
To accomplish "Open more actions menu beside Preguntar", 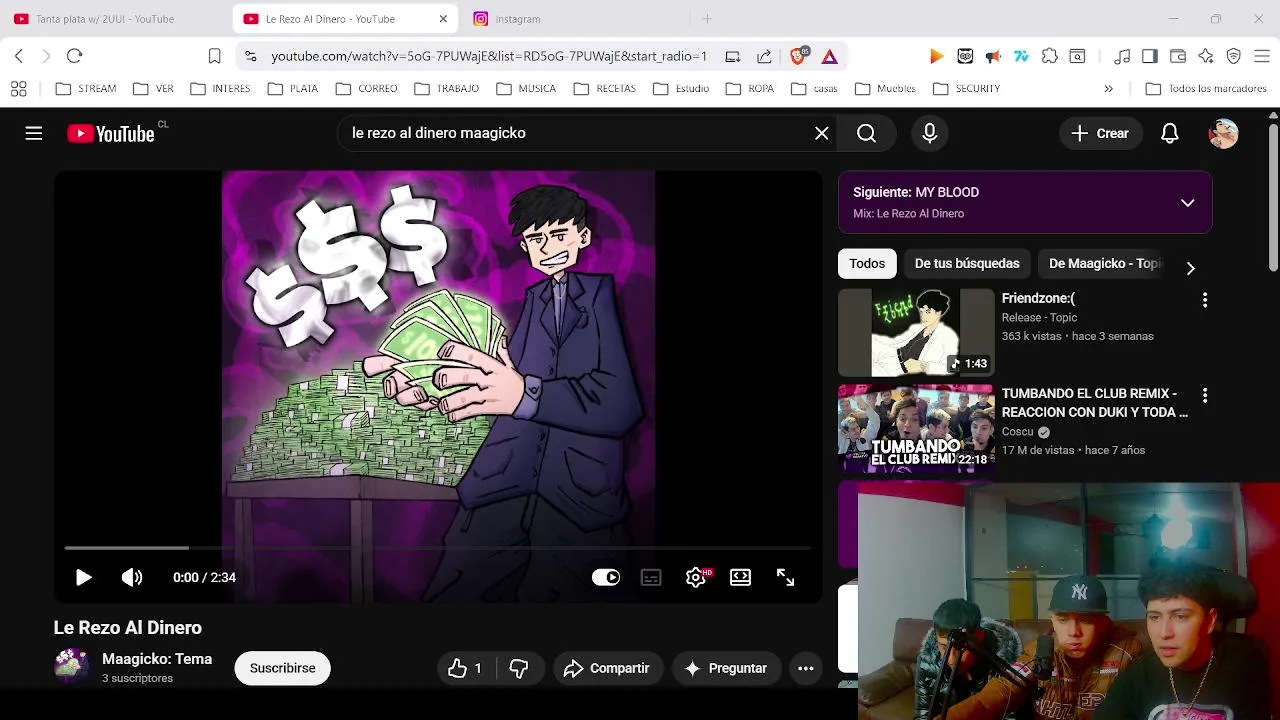I will (806, 668).
